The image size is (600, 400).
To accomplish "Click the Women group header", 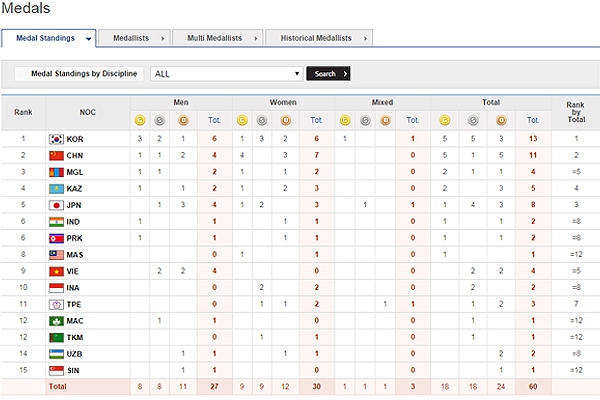I will [283, 103].
